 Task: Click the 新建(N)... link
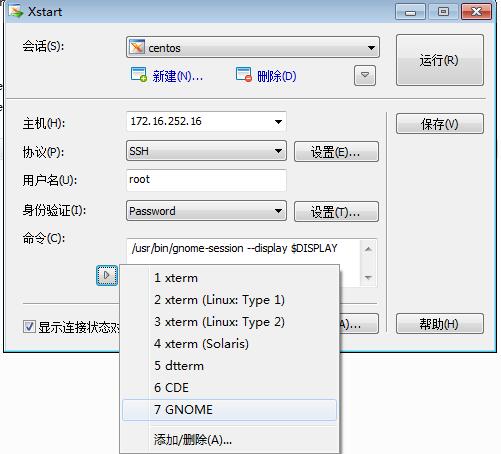(178, 76)
